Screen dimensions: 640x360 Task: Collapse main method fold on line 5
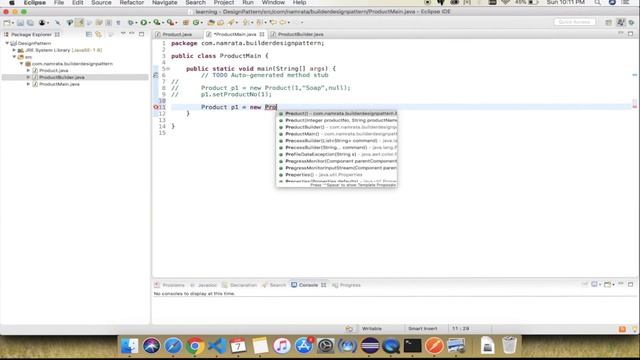168,69
